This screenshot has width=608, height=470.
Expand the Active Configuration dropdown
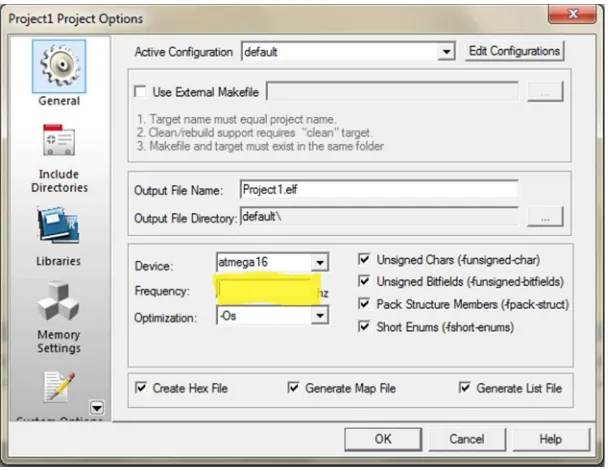click(446, 52)
